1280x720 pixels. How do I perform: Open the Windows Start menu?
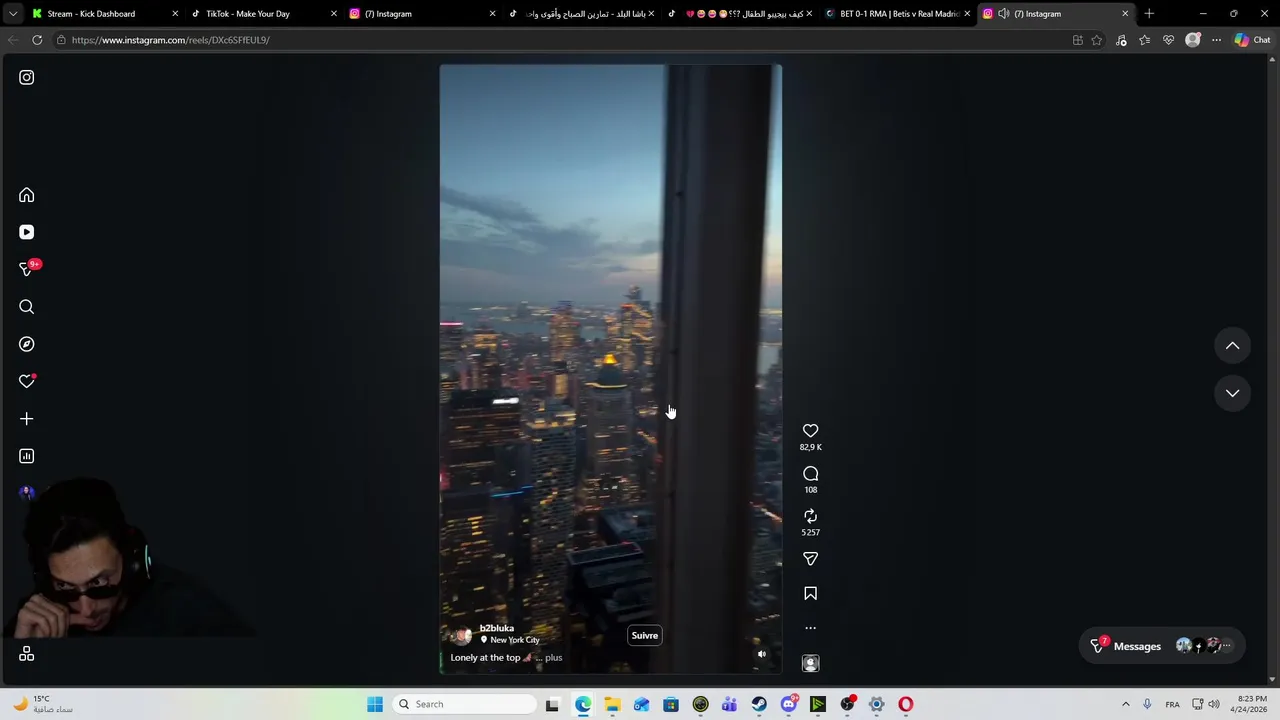click(x=375, y=704)
